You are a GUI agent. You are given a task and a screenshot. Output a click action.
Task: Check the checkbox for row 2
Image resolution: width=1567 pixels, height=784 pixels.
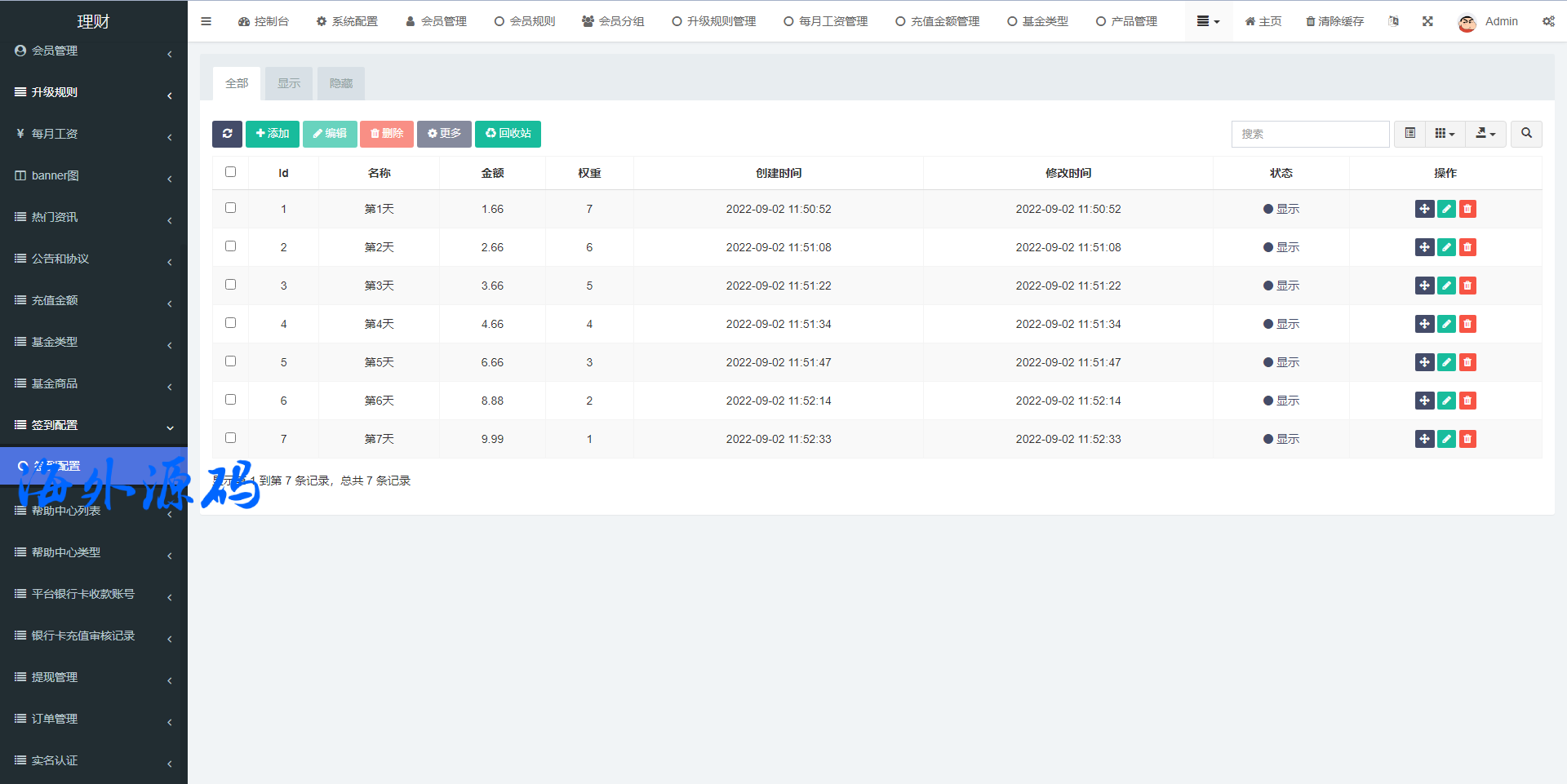click(230, 246)
